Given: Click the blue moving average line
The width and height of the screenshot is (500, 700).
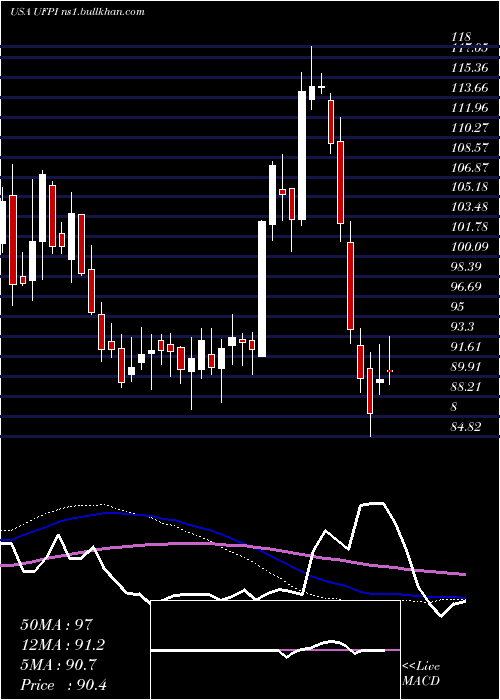Looking at the screenshot, I should click(232, 538).
